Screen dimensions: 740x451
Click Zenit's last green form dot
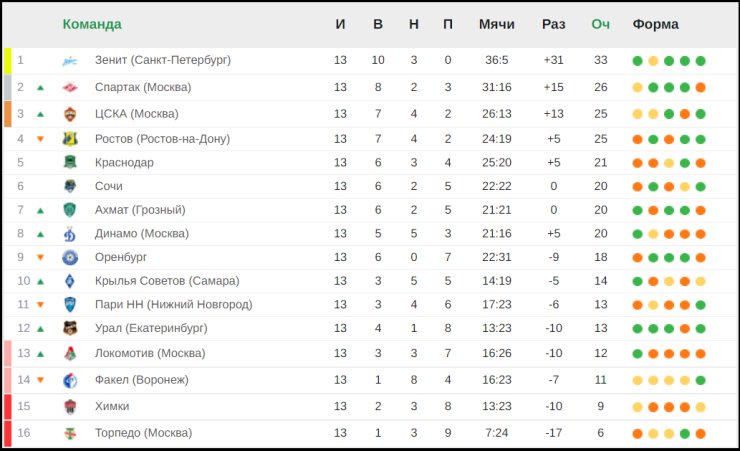pyautogui.click(x=700, y=61)
